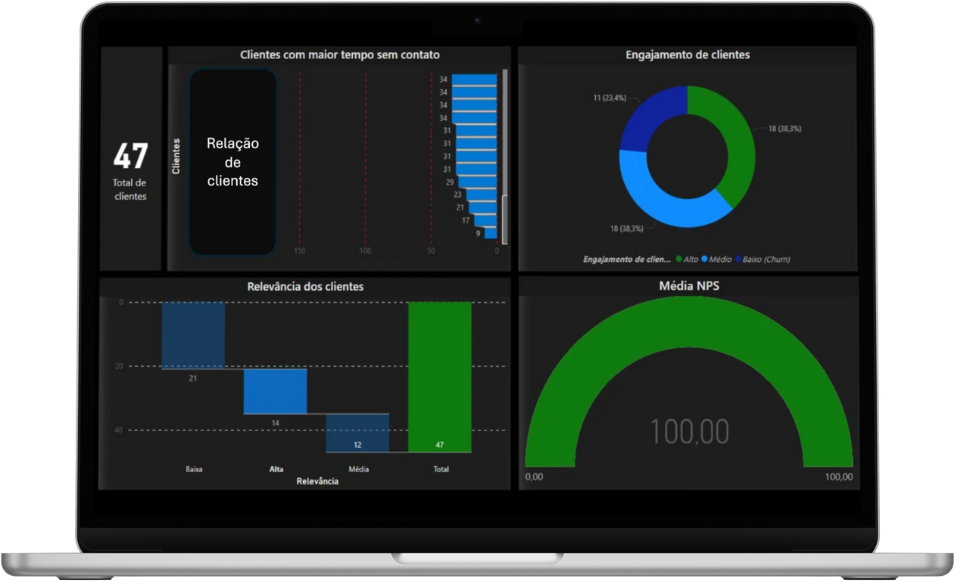The width and height of the screenshot is (955, 581).
Task: Click the Relevância dos clientes chart title
Action: pyautogui.click(x=305, y=287)
